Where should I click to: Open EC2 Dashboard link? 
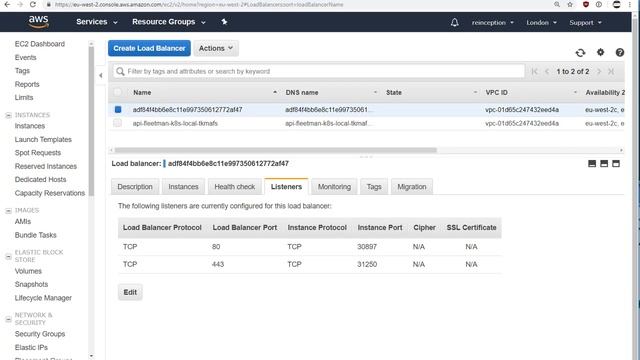pyautogui.click(x=40, y=44)
